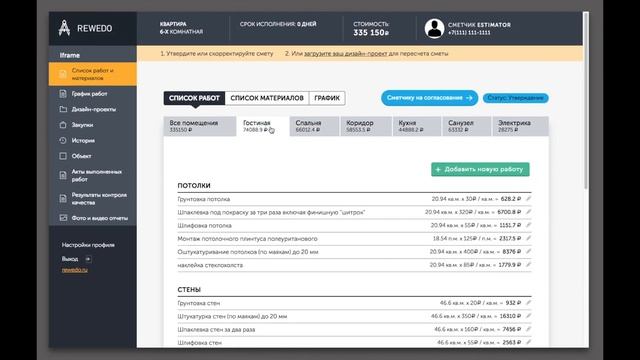Edit the Грунтовка потолка row with its pencil icon

528,199
